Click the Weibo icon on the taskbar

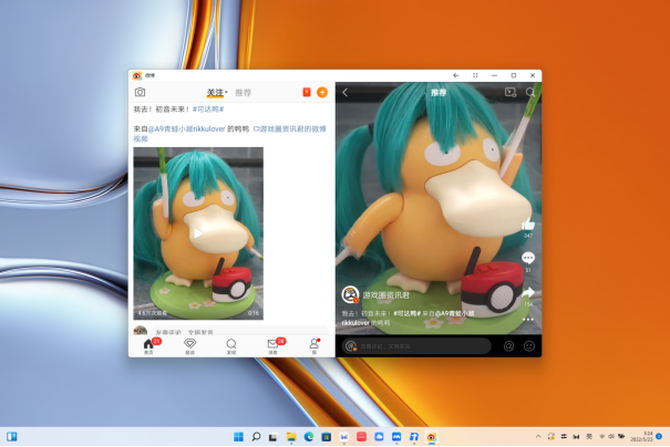point(432,437)
